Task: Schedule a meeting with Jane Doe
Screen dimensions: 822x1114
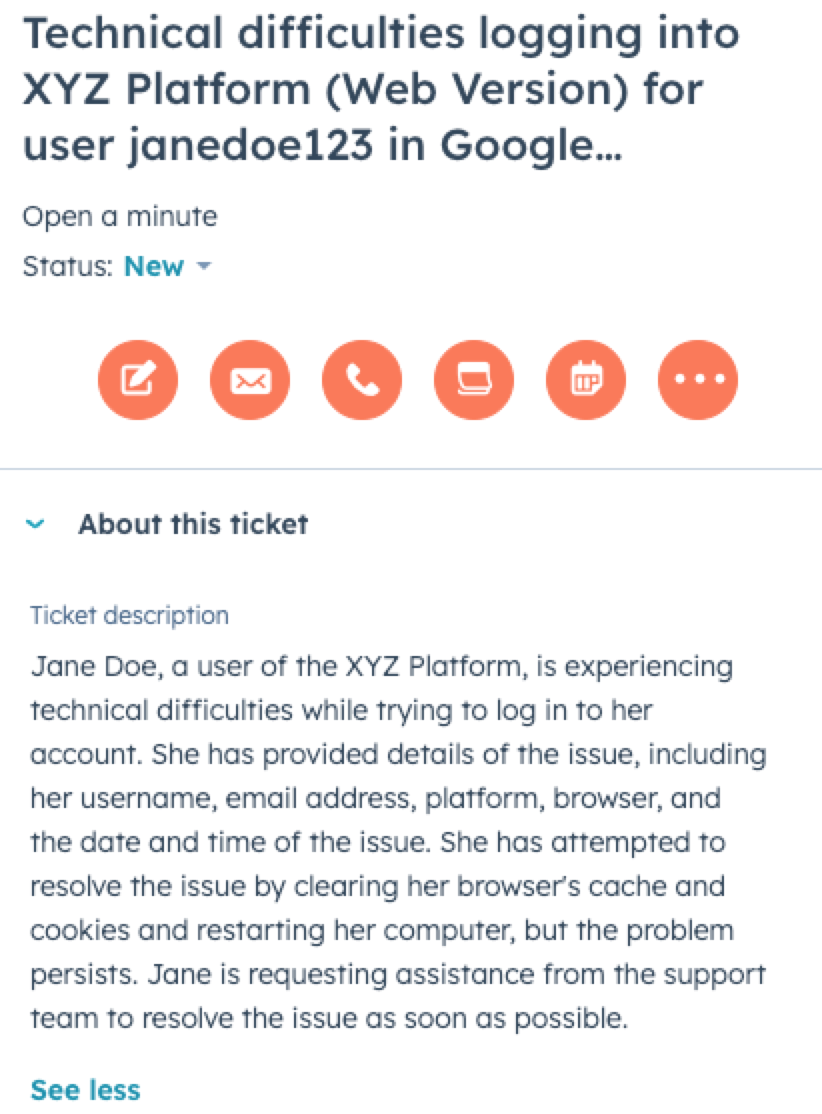Action: (x=586, y=380)
